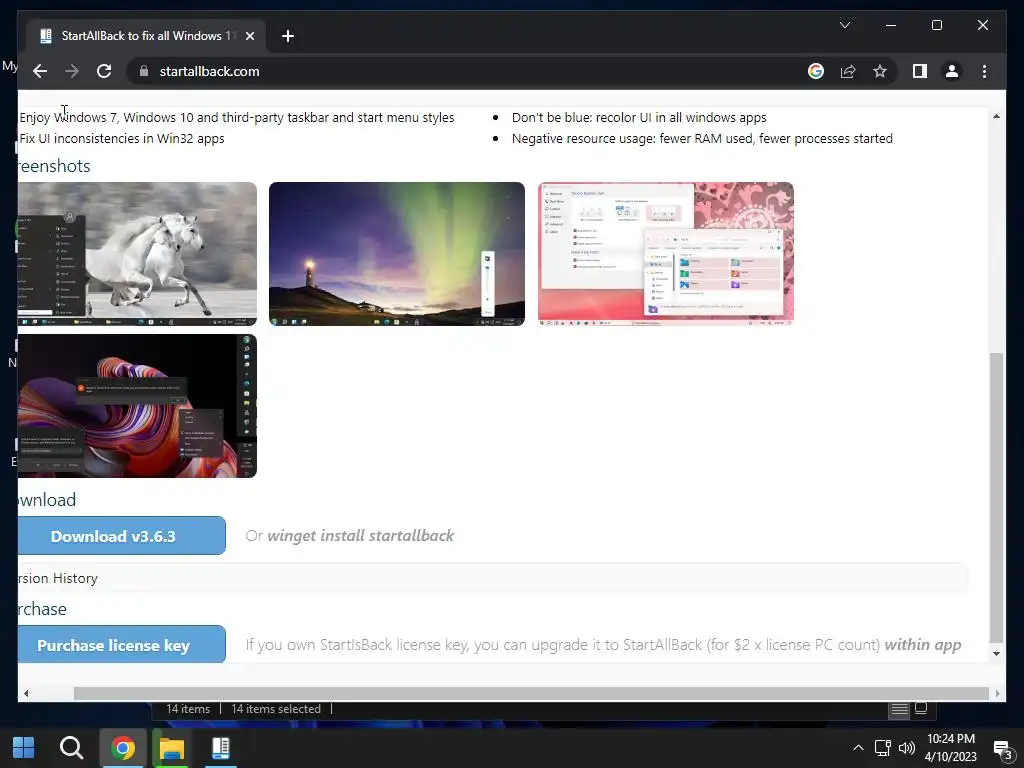Bookmark this tab with the star icon
The height and width of the screenshot is (768, 1024).
[880, 71]
